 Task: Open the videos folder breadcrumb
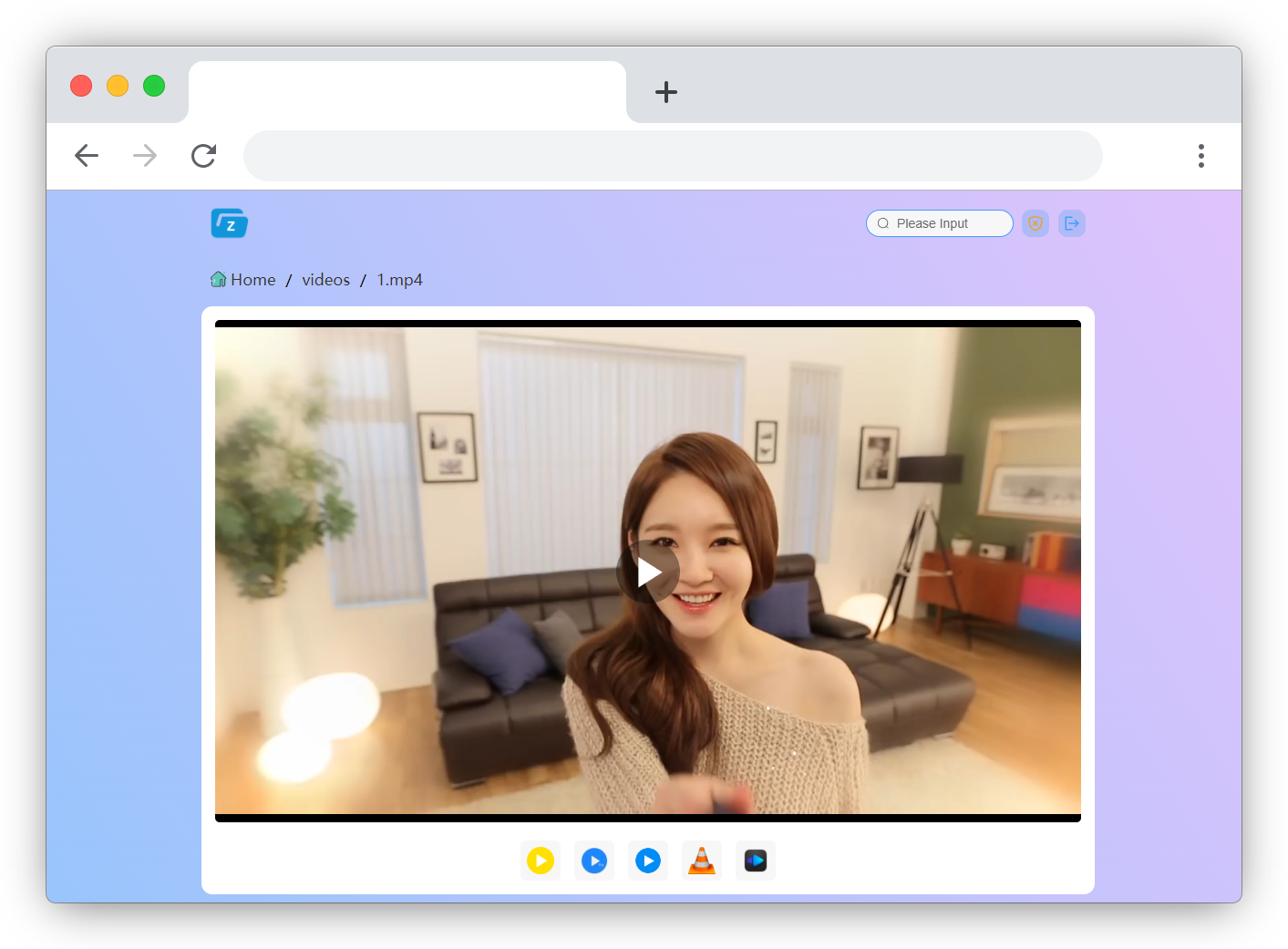coord(326,280)
